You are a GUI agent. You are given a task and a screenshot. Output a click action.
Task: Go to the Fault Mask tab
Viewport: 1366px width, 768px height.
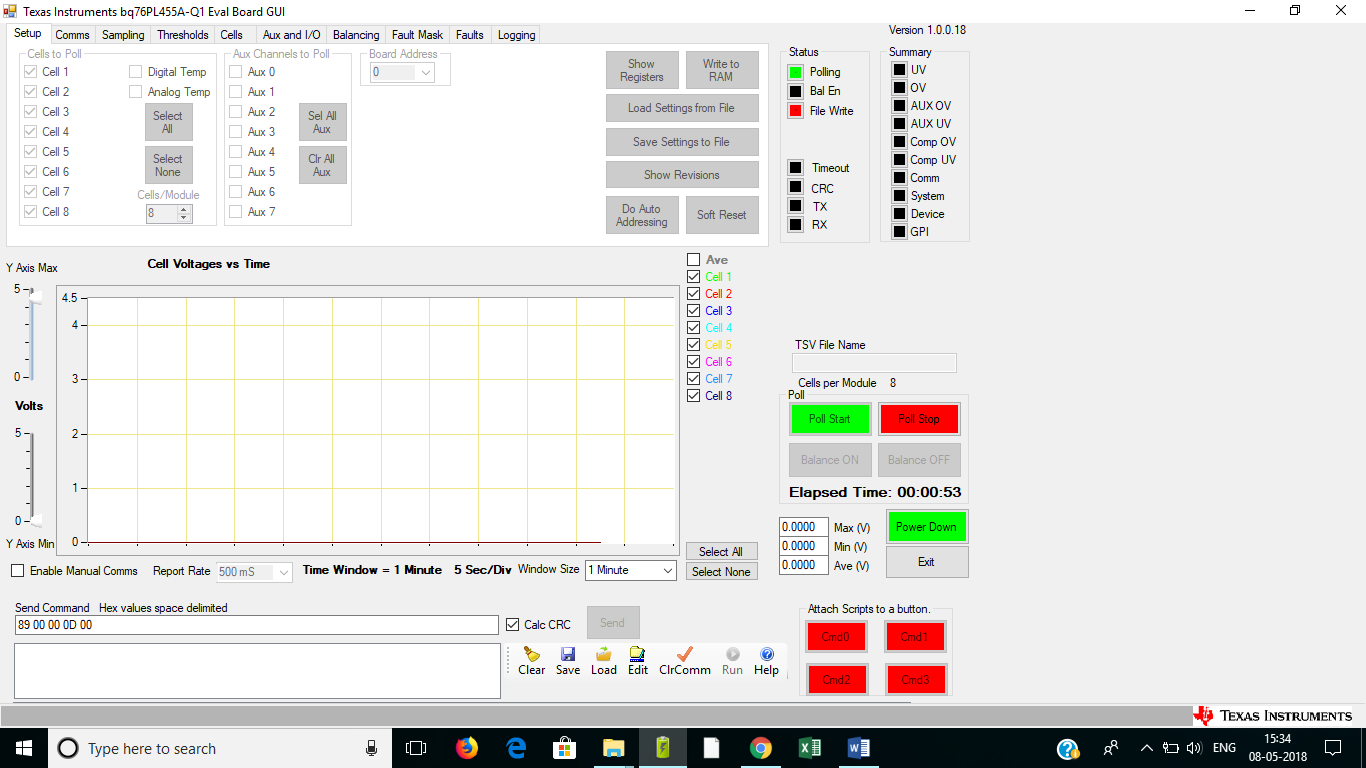pos(418,35)
